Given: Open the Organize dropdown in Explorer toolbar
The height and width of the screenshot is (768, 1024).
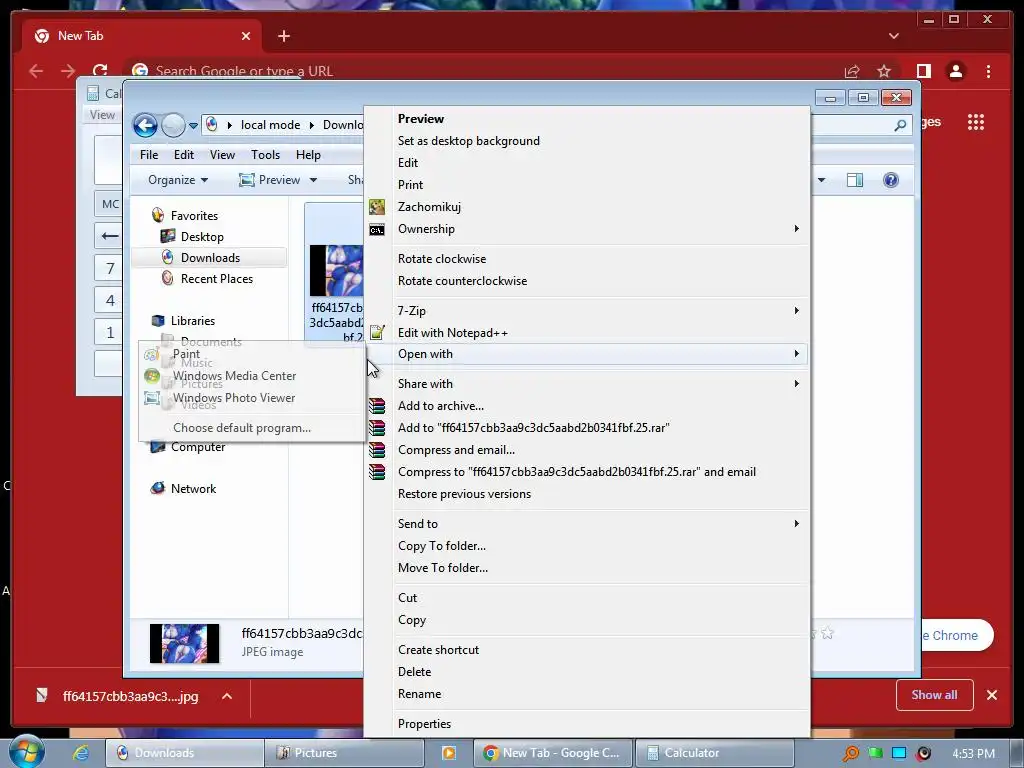Looking at the screenshot, I should (178, 180).
